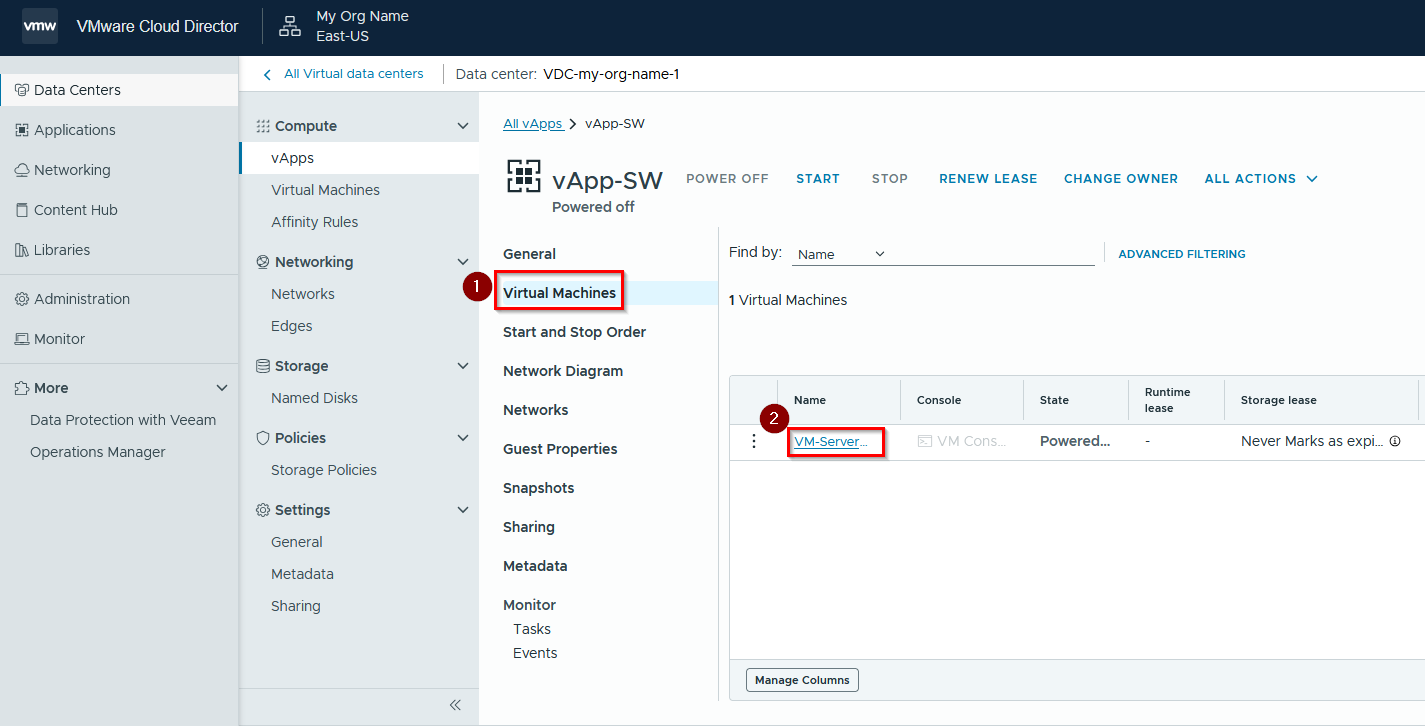This screenshot has width=1425, height=726.
Task: Click the START button
Action: pos(818,179)
